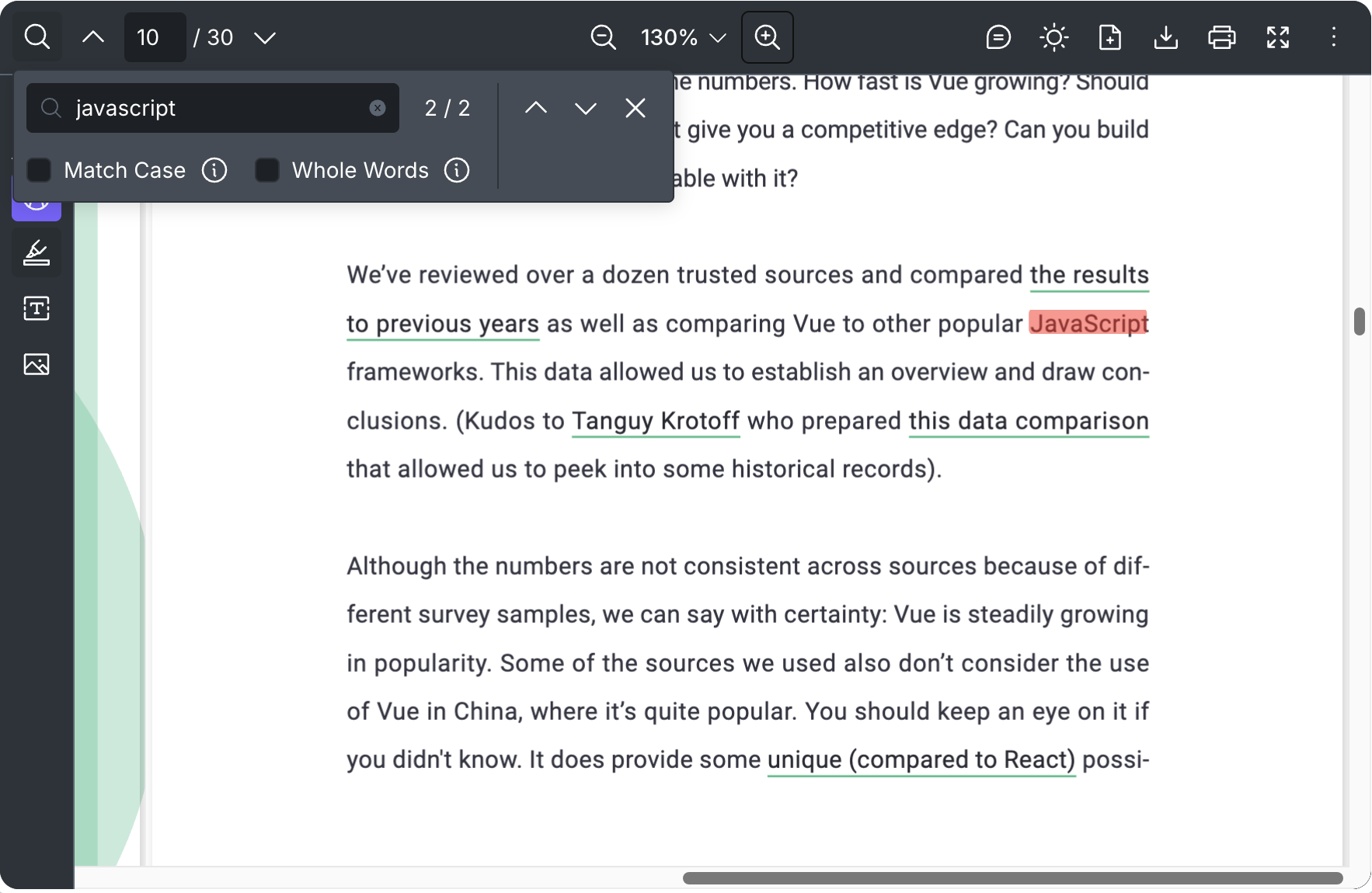Click the horizontal scrollbar thumb
The width and height of the screenshot is (1372, 893).
(1012, 878)
